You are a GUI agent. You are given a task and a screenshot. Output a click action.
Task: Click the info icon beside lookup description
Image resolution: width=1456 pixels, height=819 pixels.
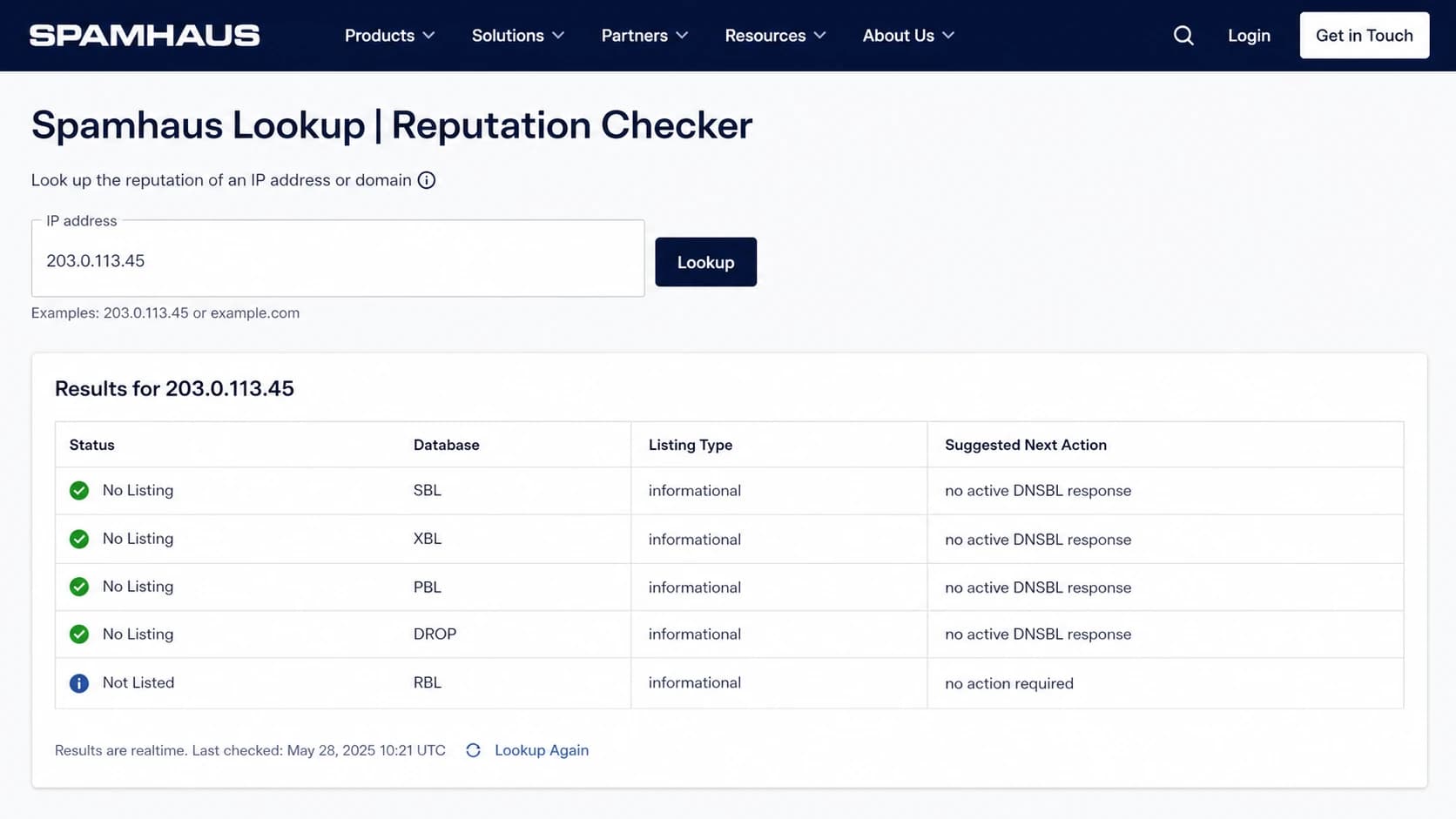pos(427,180)
